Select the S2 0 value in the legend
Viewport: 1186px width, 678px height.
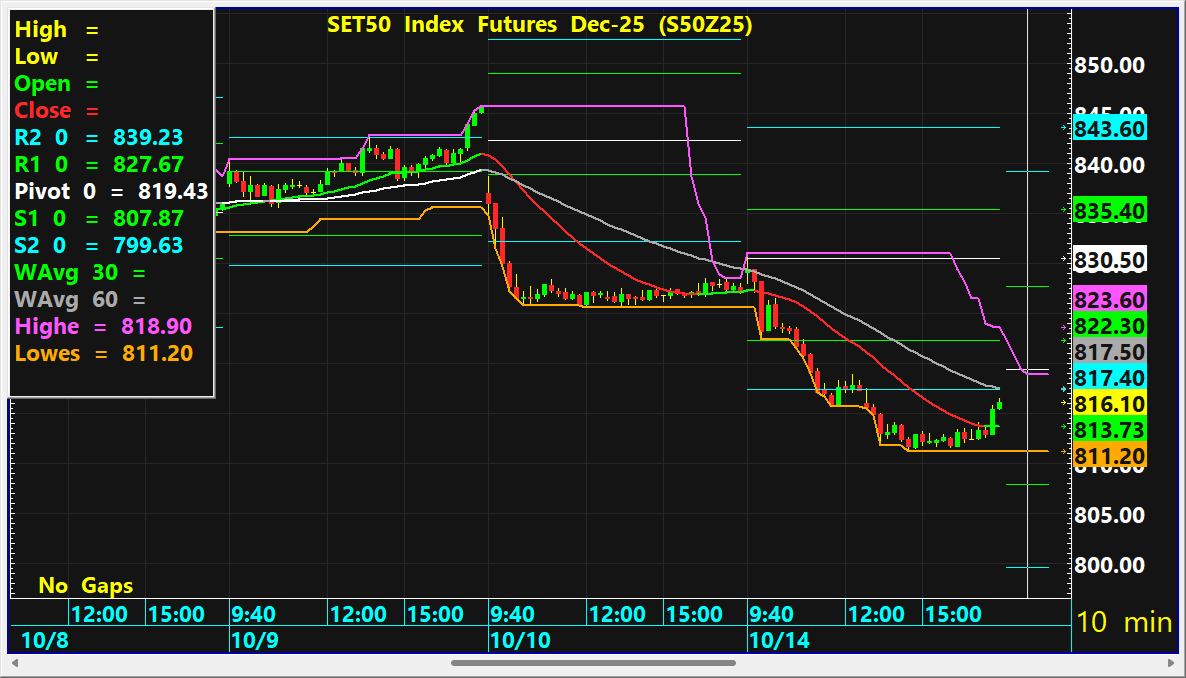(148, 245)
